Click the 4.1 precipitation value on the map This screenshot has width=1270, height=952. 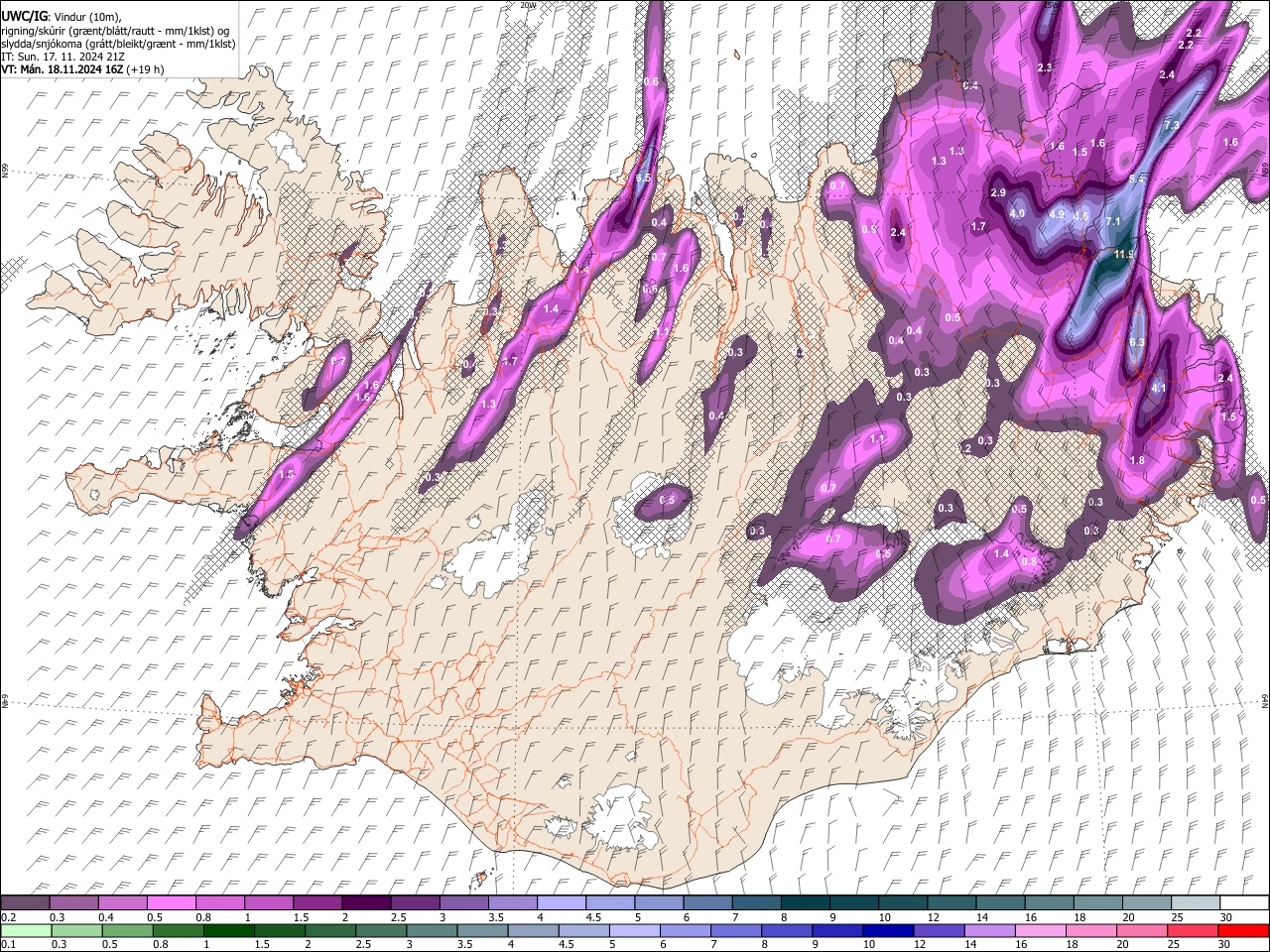click(x=1158, y=389)
